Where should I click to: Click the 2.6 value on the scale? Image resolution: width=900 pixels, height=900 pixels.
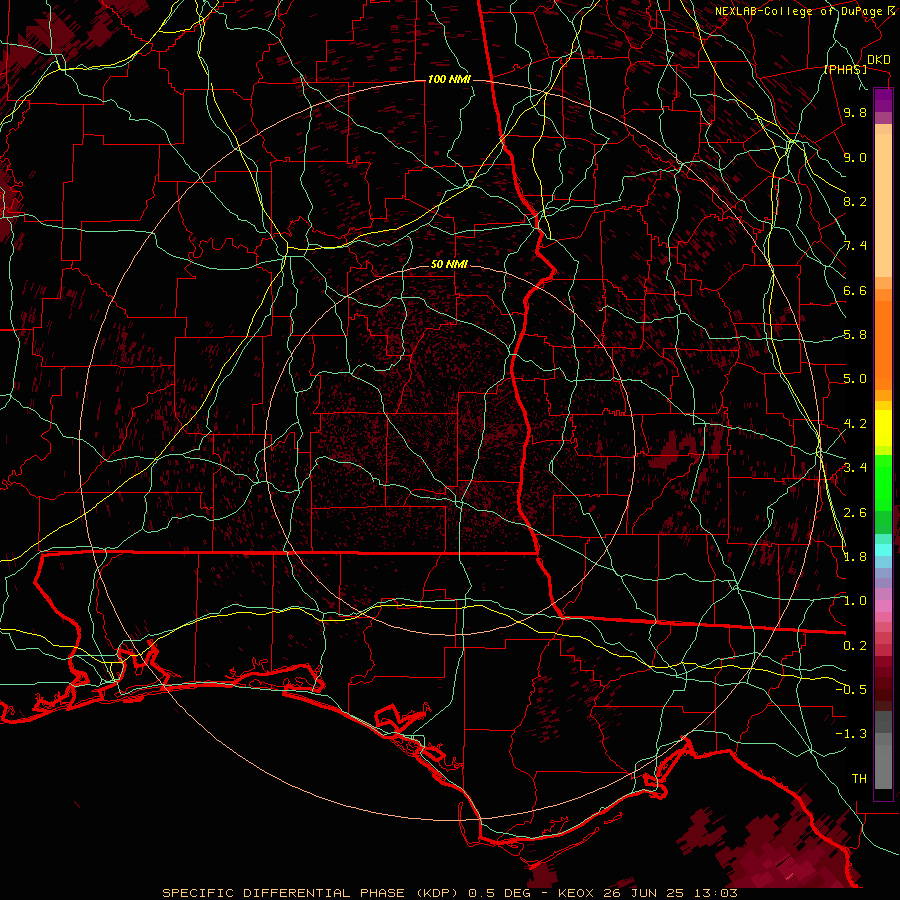coord(855,513)
